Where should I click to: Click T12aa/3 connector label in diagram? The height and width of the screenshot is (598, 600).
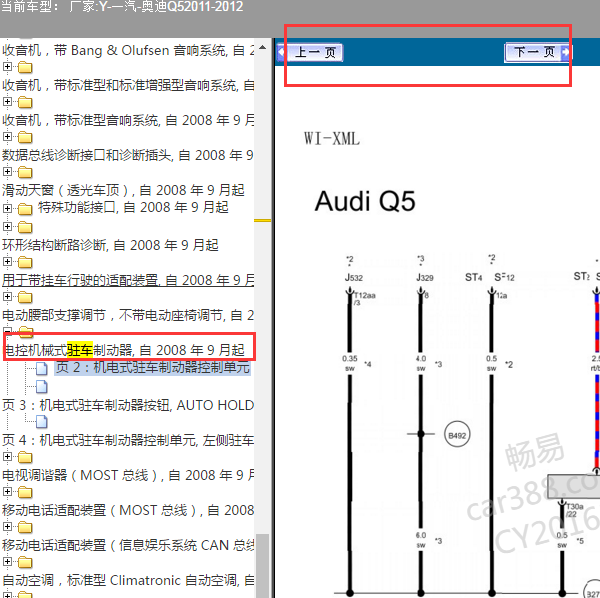pyautogui.click(x=364, y=298)
